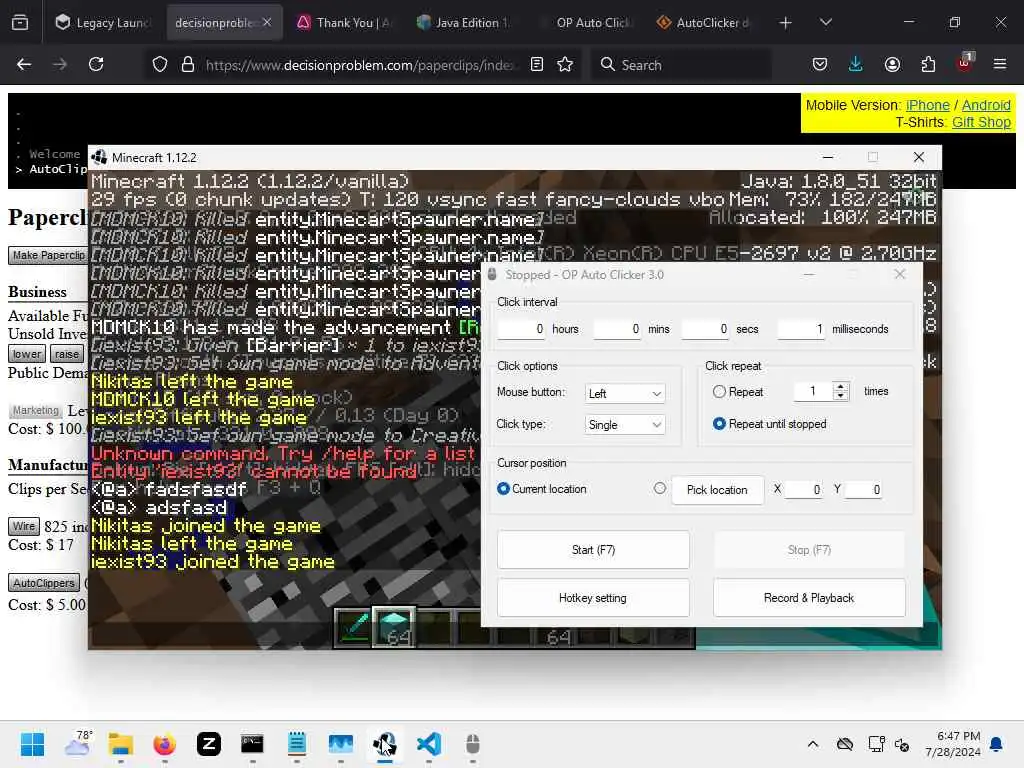Viewport: 1024px width, 768px height.
Task: Open Firefox hamburger application menu
Action: tap(1000, 64)
